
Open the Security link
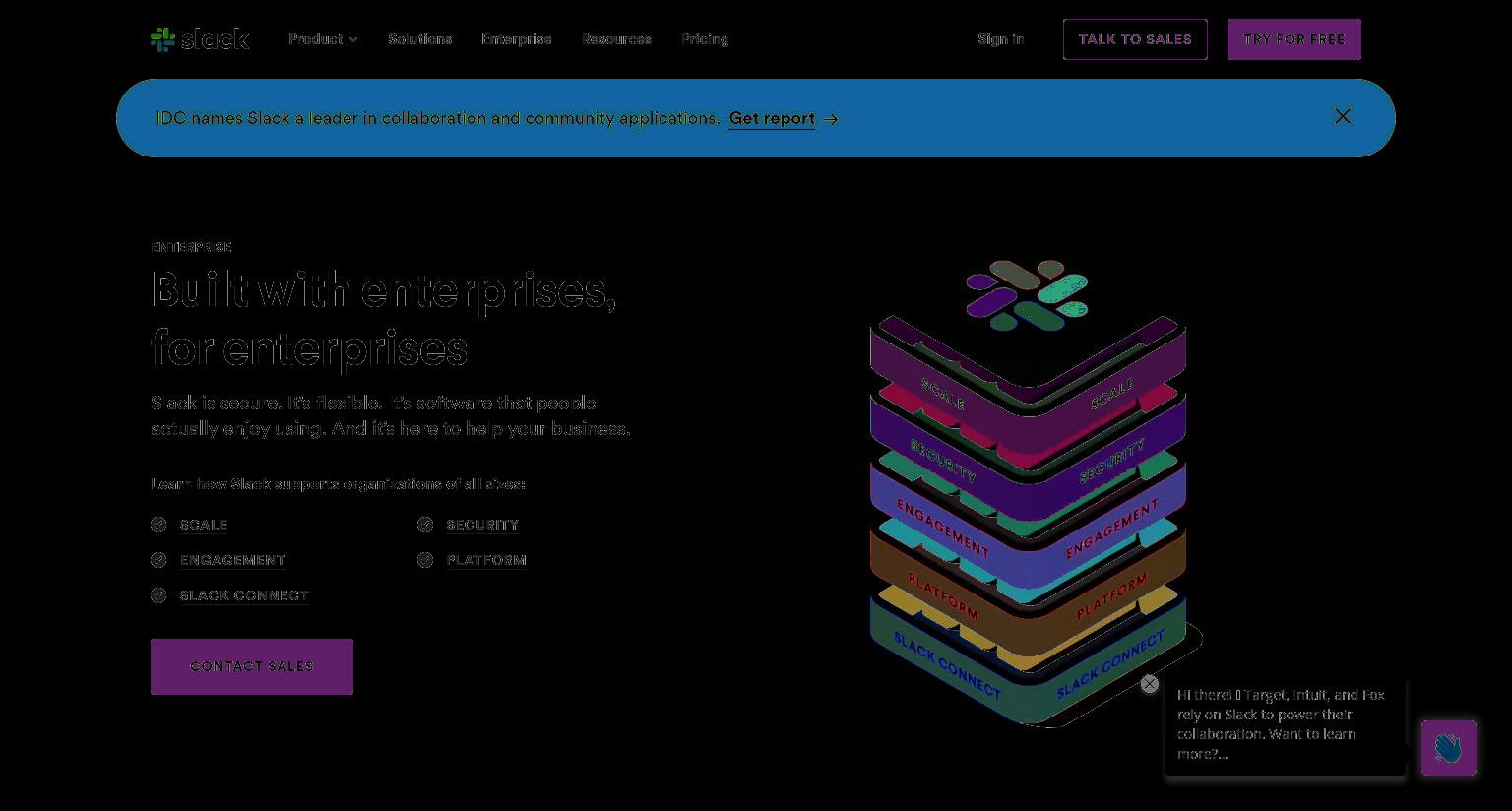[482, 525]
